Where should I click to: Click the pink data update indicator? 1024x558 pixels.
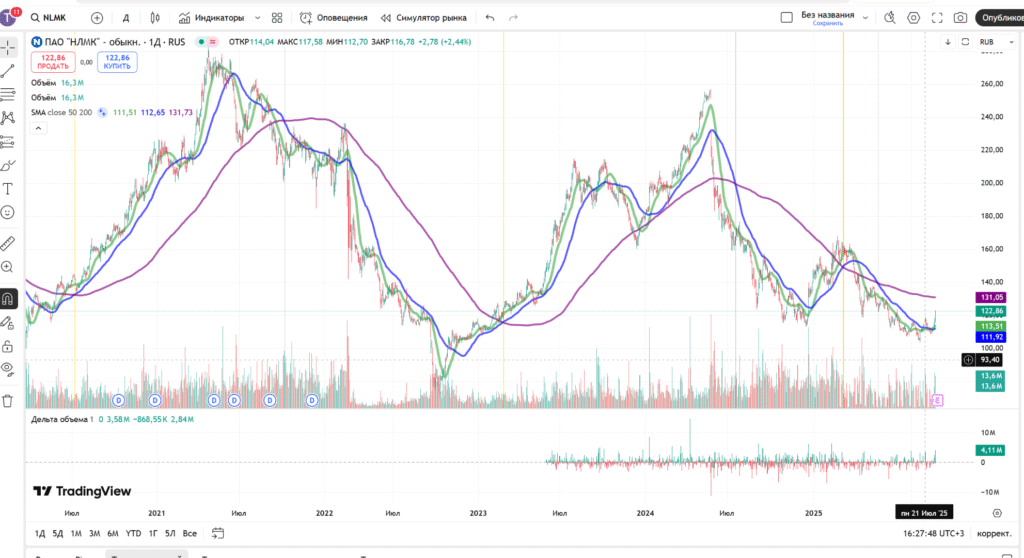click(x=212, y=42)
